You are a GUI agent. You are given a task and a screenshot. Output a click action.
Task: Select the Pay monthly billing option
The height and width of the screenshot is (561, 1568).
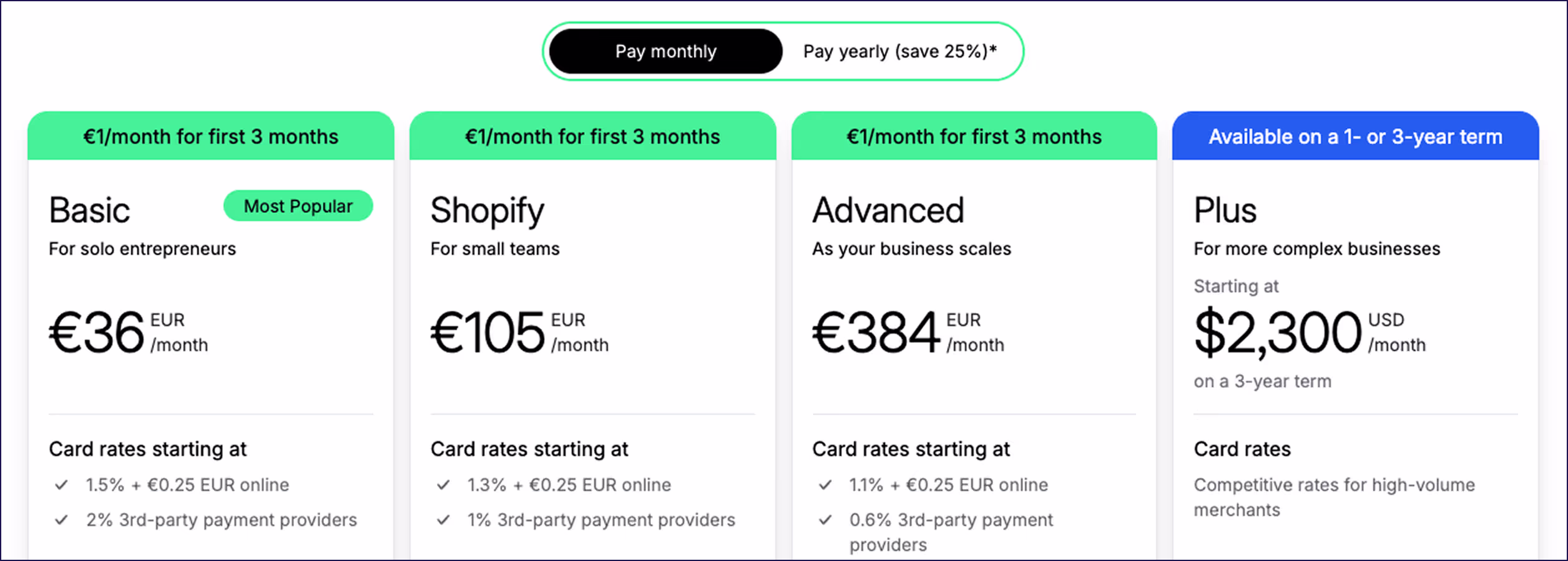(665, 51)
